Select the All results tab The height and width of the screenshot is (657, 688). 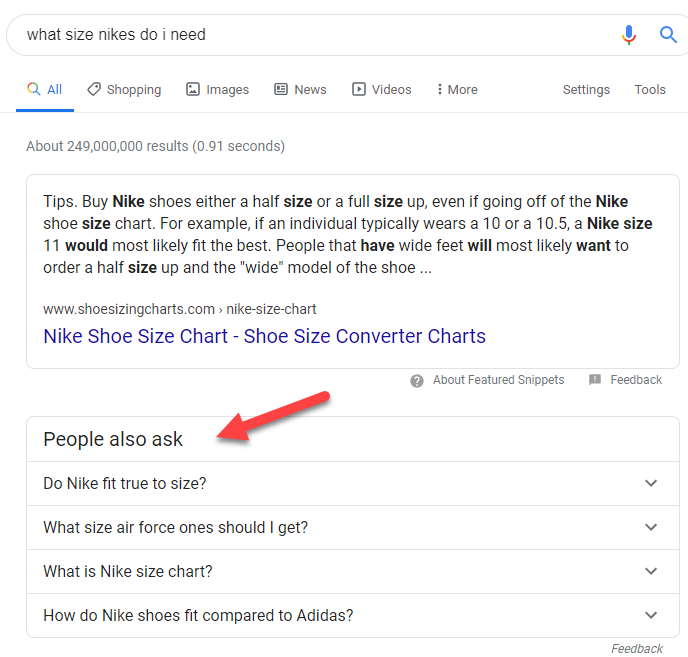(45, 90)
